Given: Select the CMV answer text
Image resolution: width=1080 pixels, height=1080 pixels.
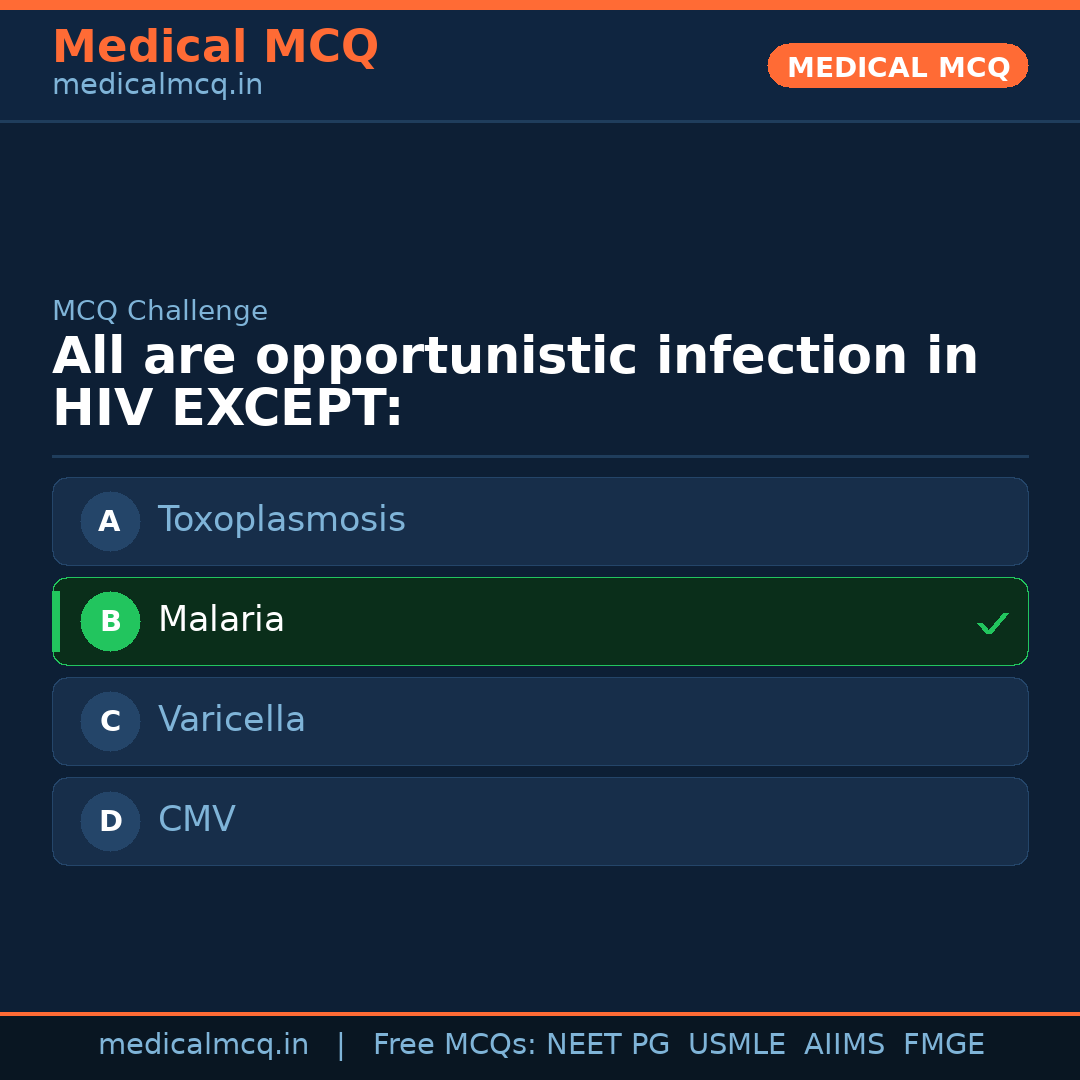Looking at the screenshot, I should [x=196, y=820].
